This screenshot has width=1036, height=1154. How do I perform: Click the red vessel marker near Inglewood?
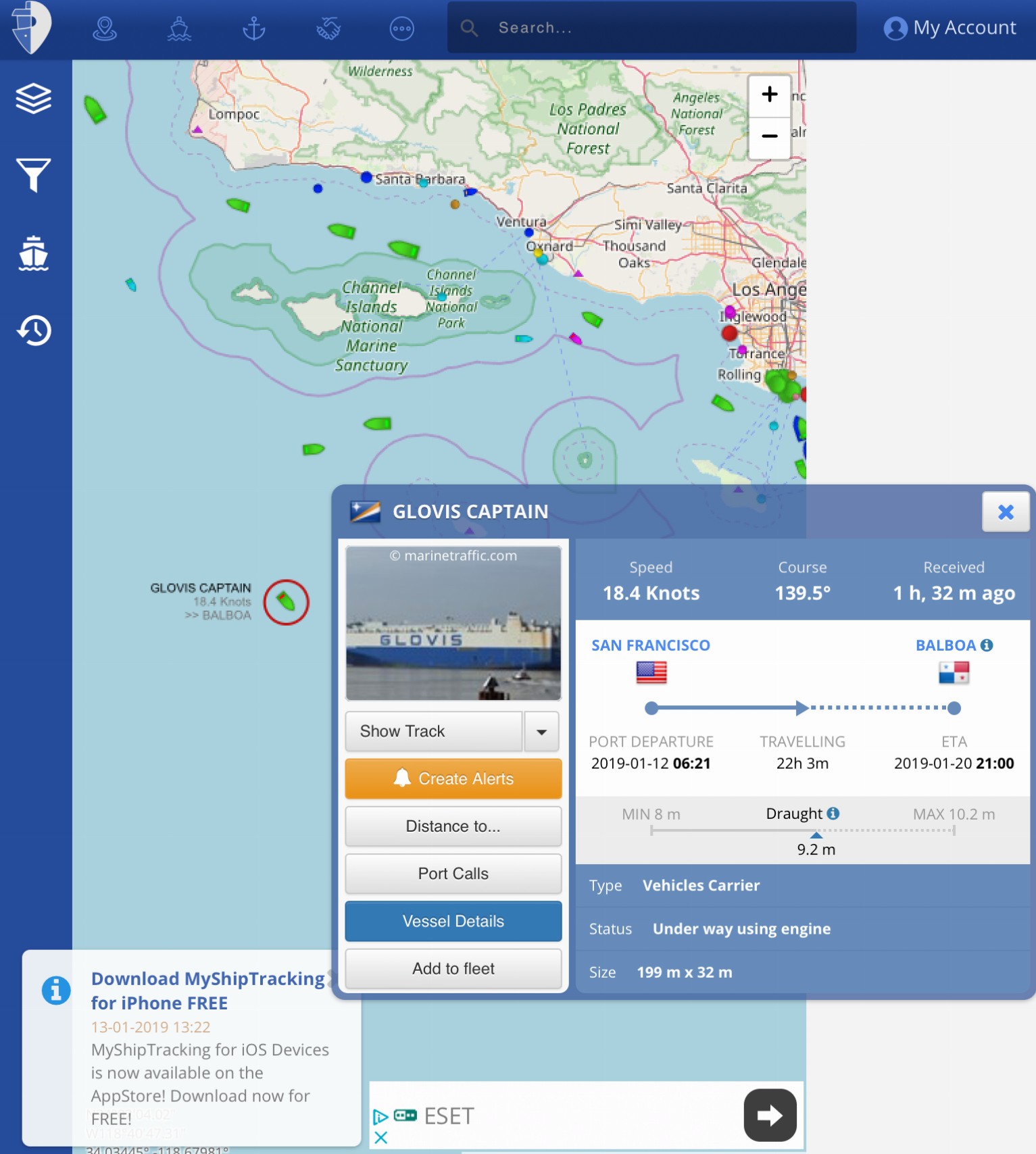click(x=729, y=332)
